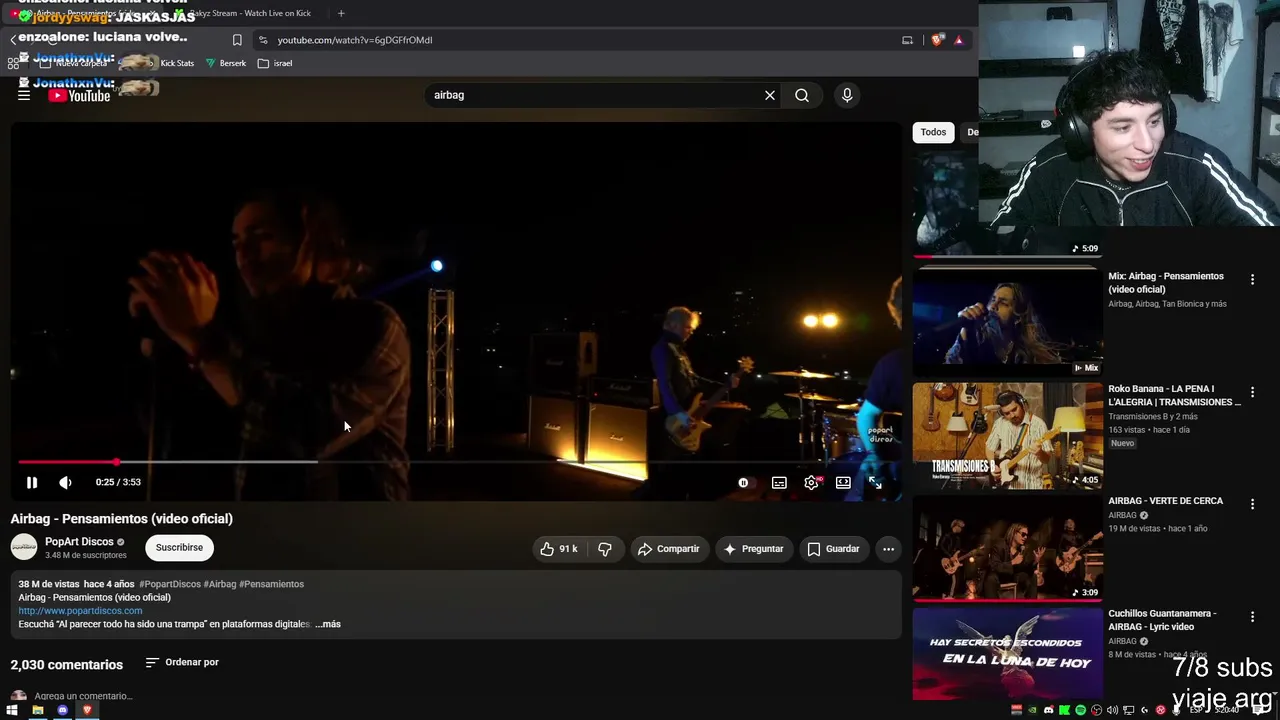Screen dimensions: 1280x720
Task: Start voice search with microphone
Action: pyautogui.click(x=847, y=95)
